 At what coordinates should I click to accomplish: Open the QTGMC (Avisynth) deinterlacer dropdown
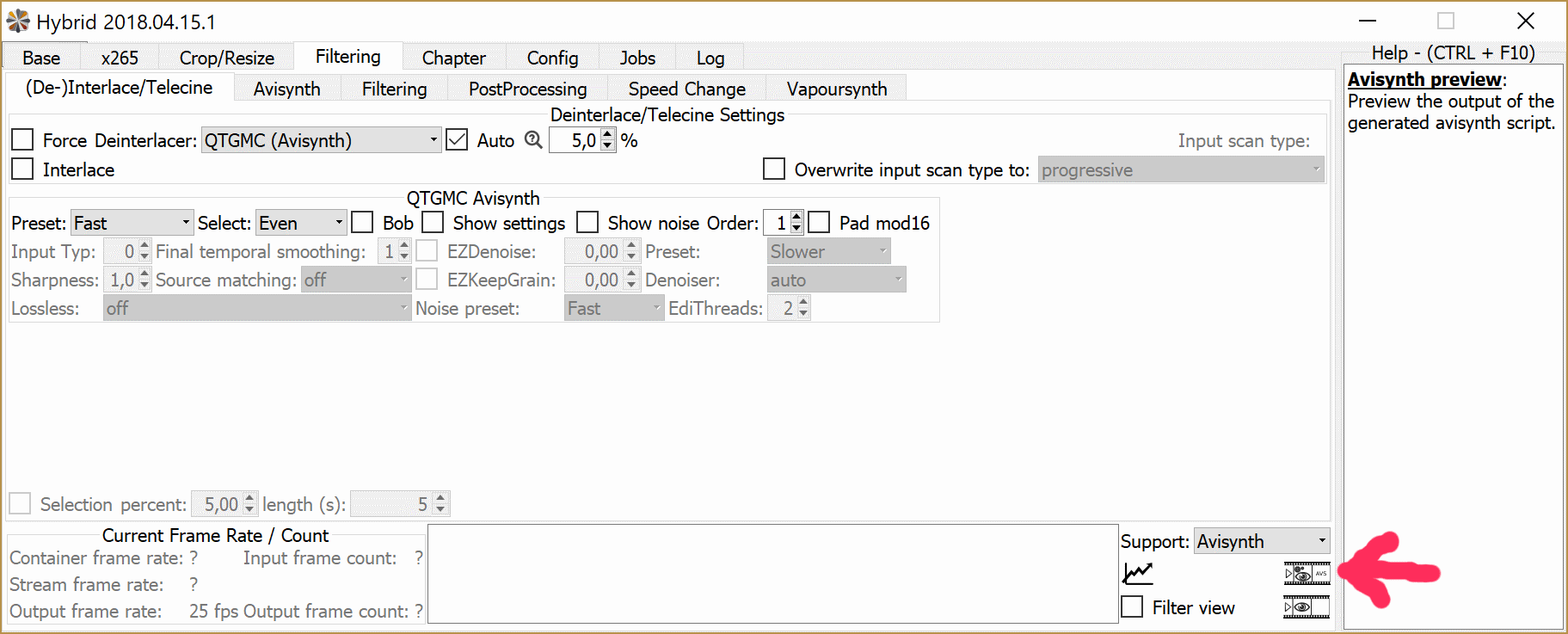point(321,140)
